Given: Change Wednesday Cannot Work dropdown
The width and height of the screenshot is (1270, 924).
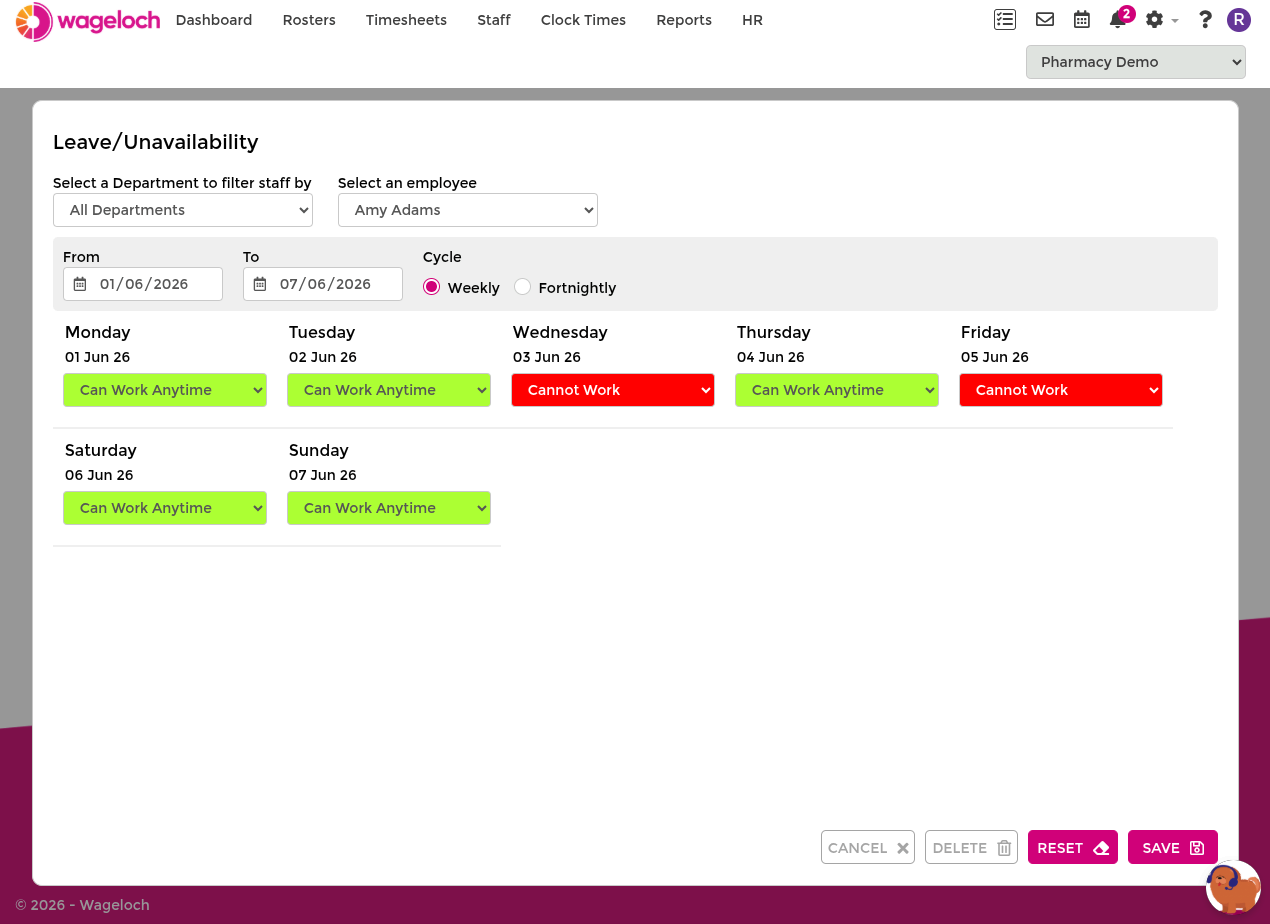Looking at the screenshot, I should tap(613, 390).
